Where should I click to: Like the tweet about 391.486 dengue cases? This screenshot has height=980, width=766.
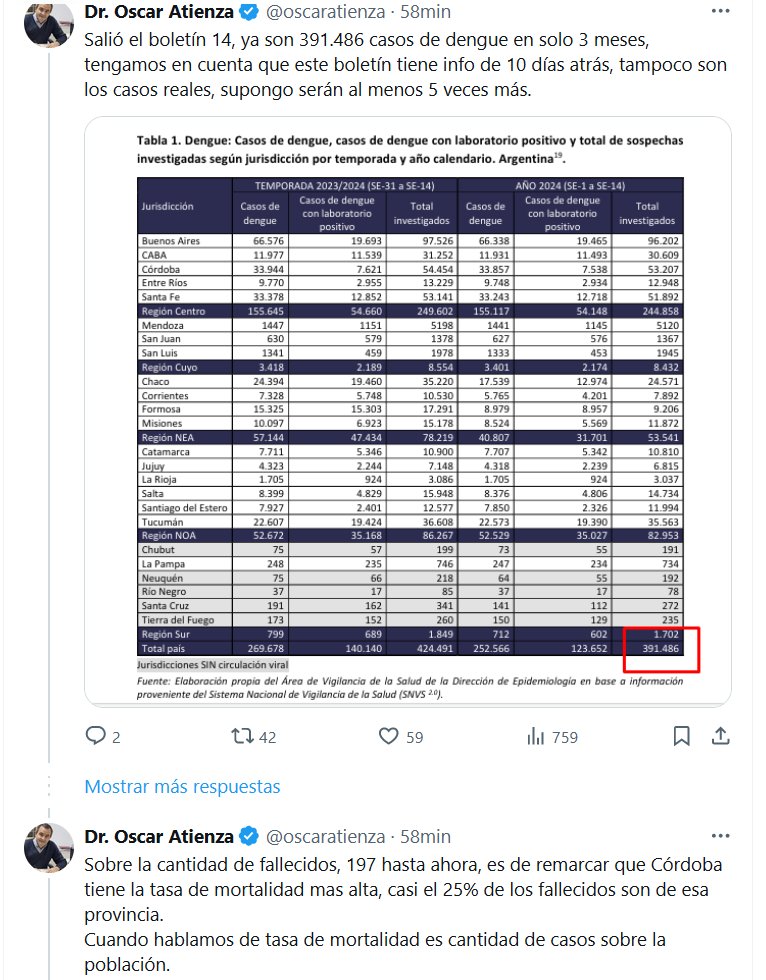point(389,737)
